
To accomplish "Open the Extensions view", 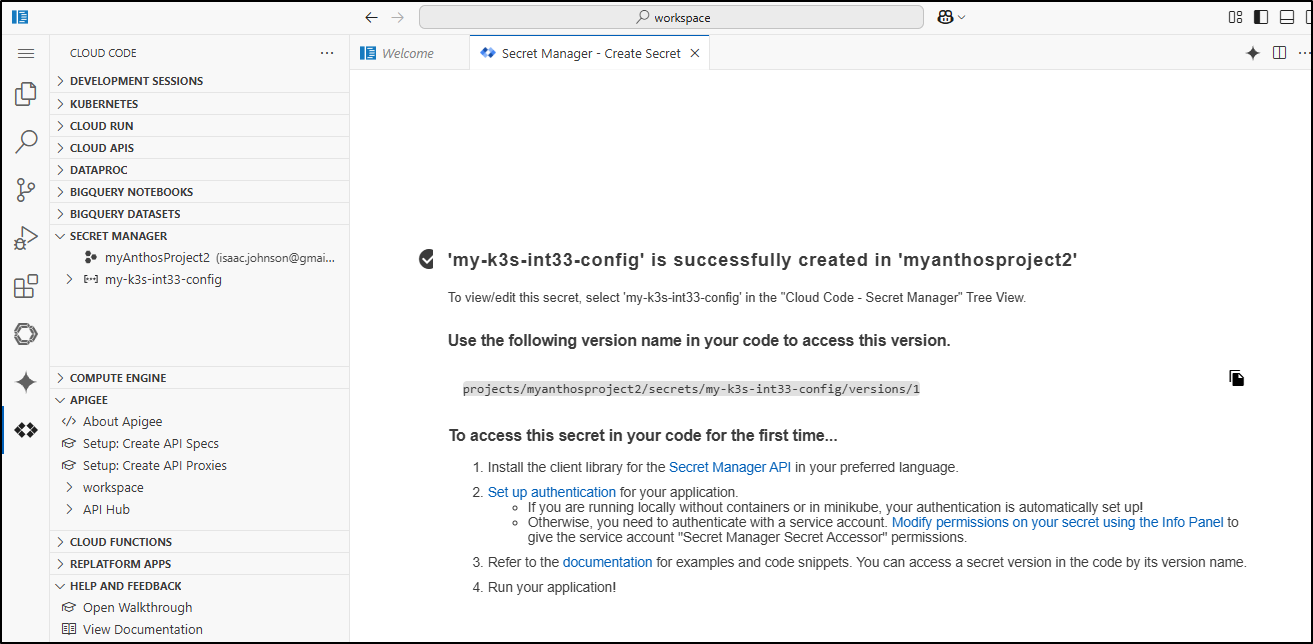I will pyautogui.click(x=26, y=287).
